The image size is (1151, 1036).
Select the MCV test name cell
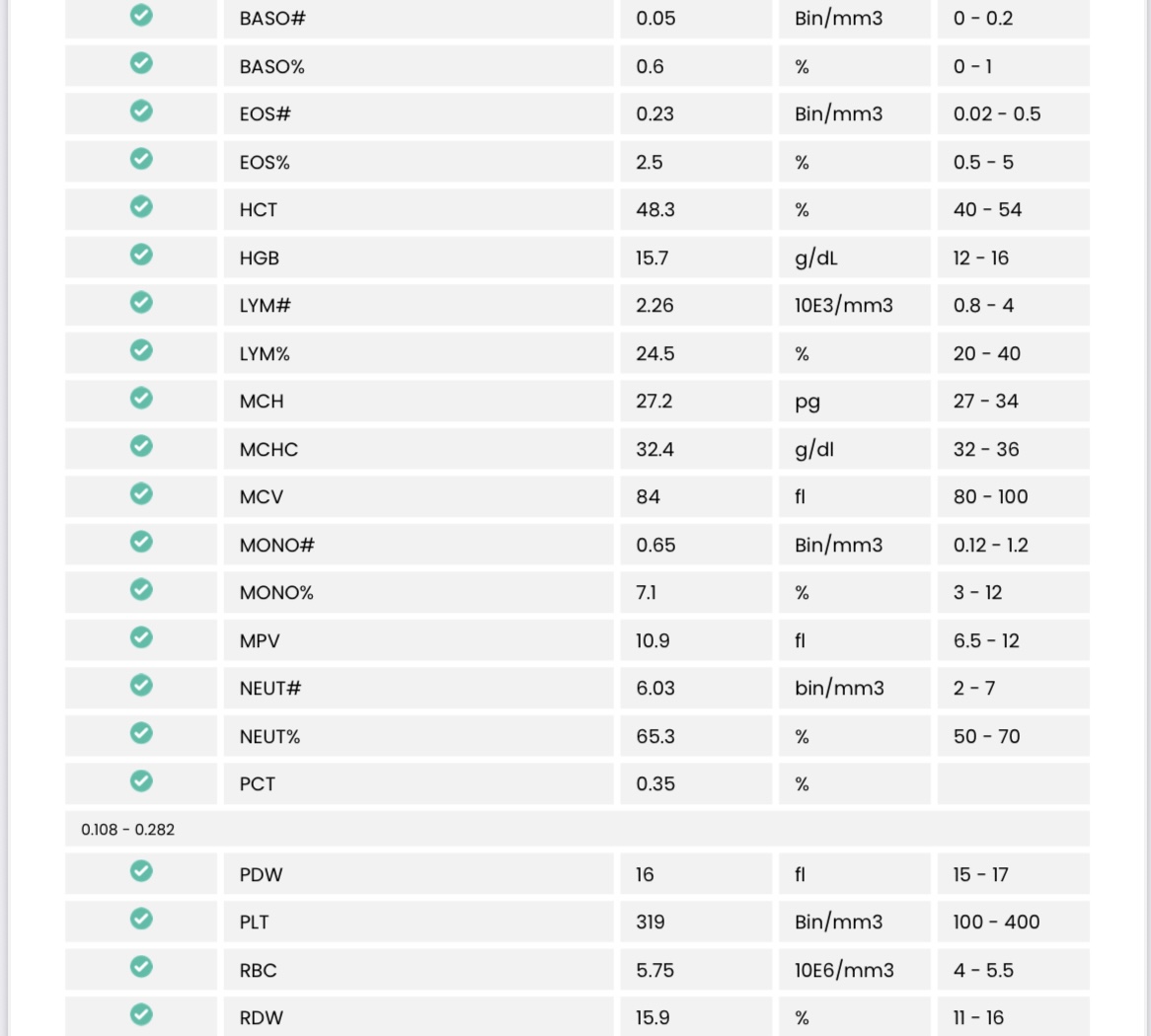(x=262, y=497)
